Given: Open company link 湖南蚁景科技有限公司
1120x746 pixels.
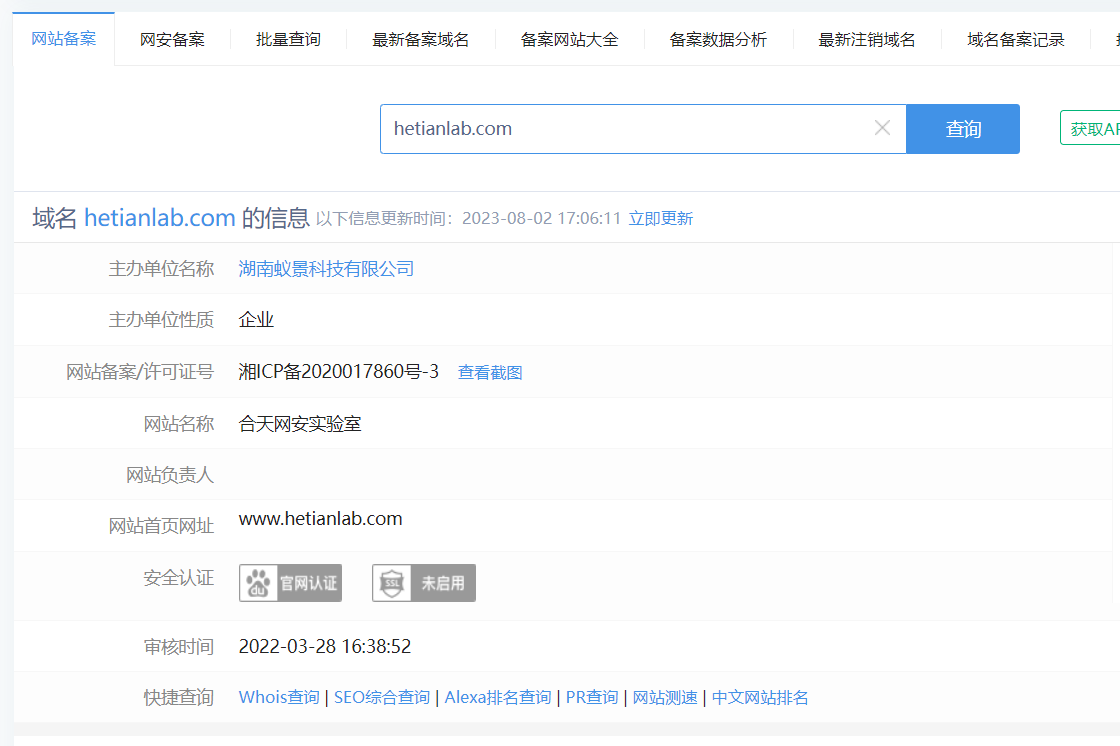Looking at the screenshot, I should point(326,269).
